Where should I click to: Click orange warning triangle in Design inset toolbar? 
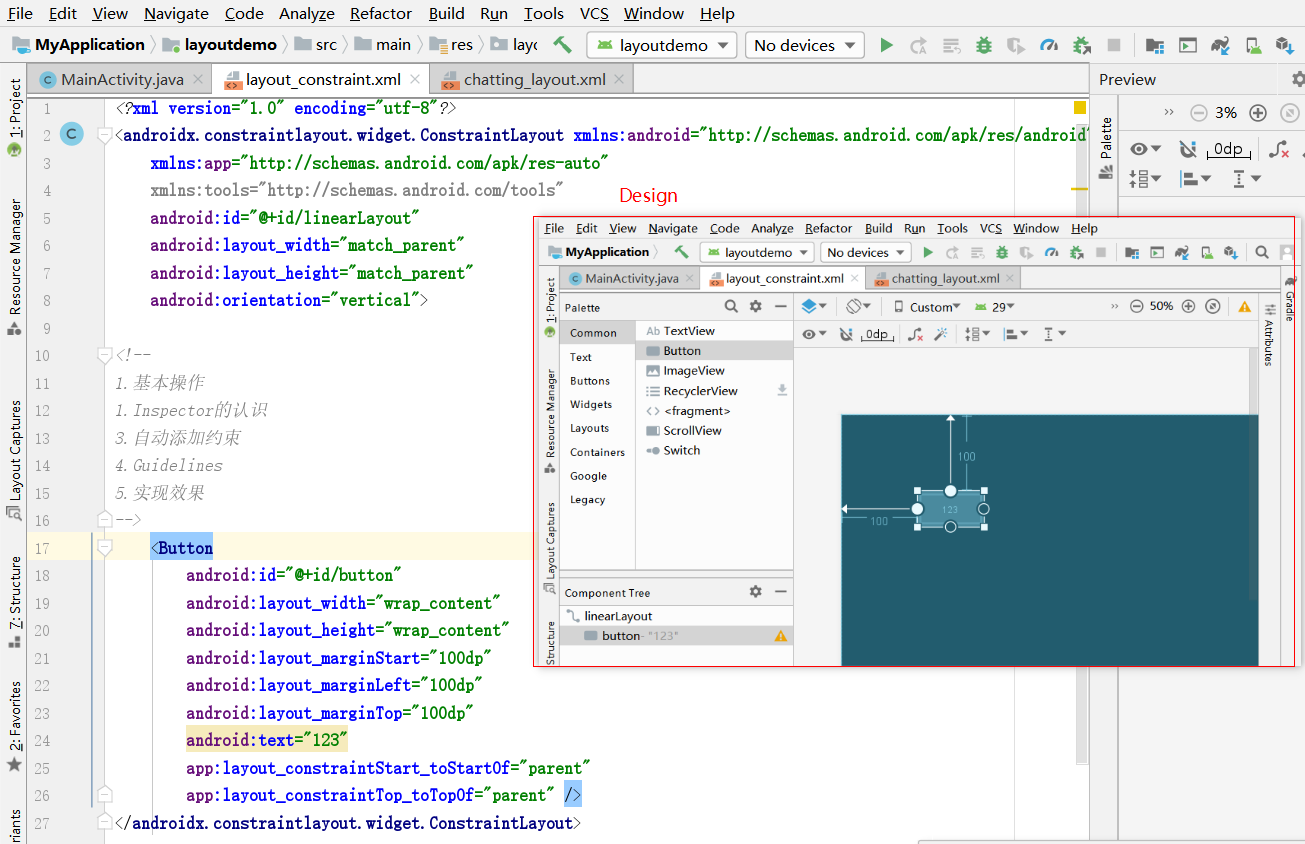coord(1244,307)
